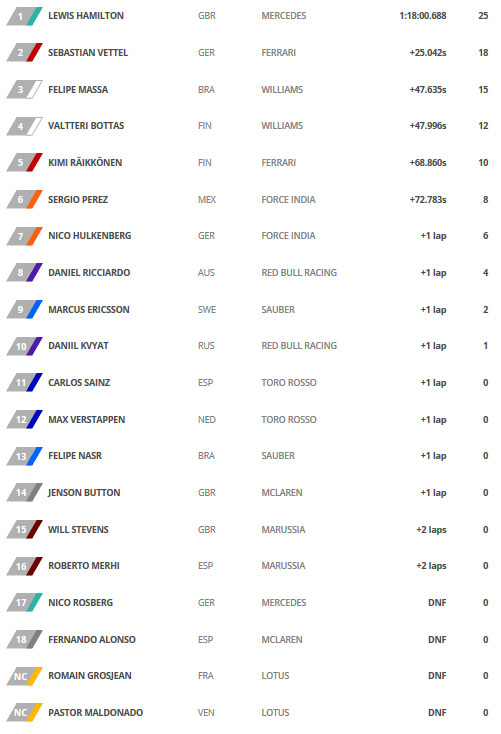The width and height of the screenshot is (501, 734).
Task: Click the 25 points value
Action: pyautogui.click(x=483, y=16)
